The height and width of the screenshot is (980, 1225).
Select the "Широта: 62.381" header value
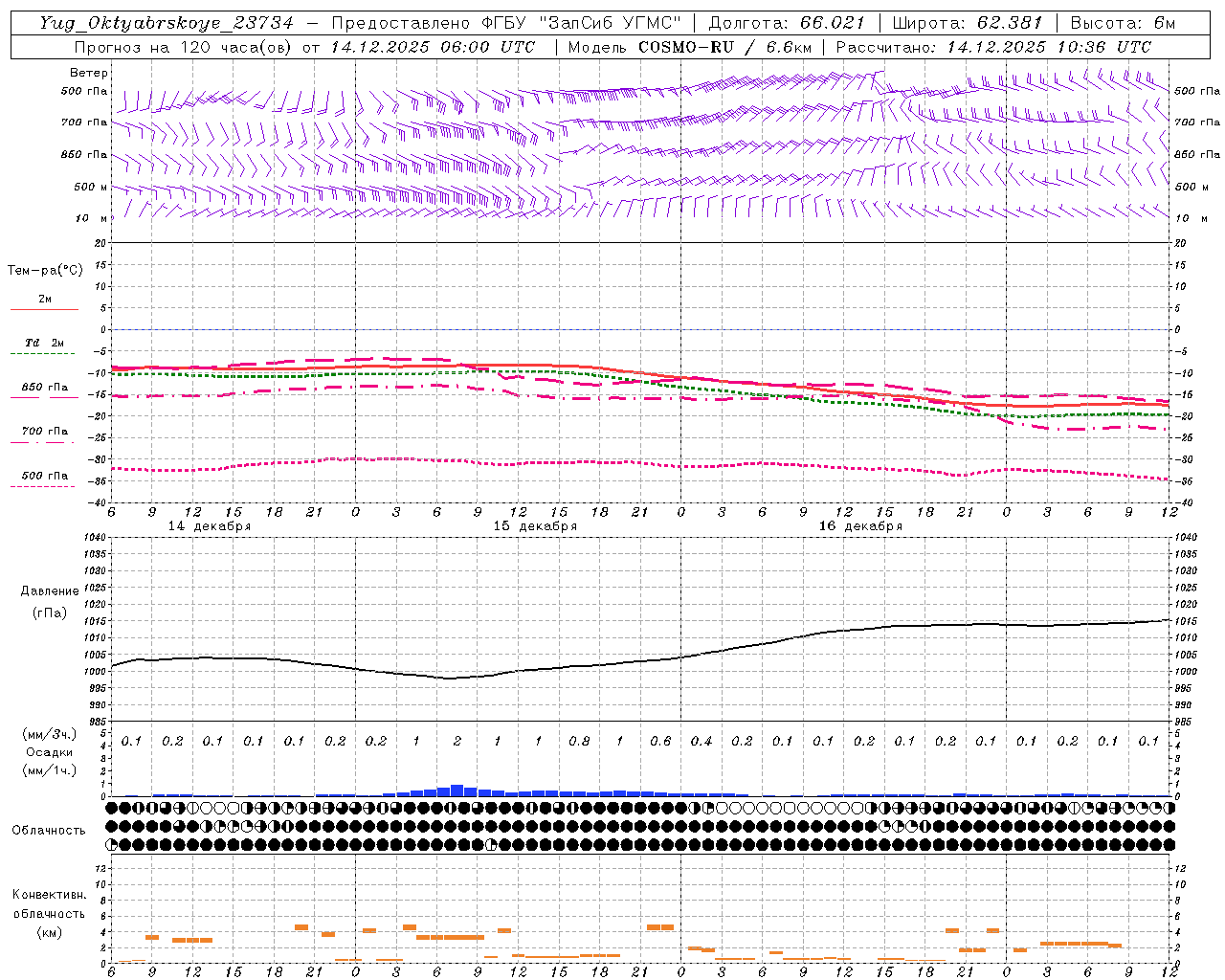pos(967,23)
